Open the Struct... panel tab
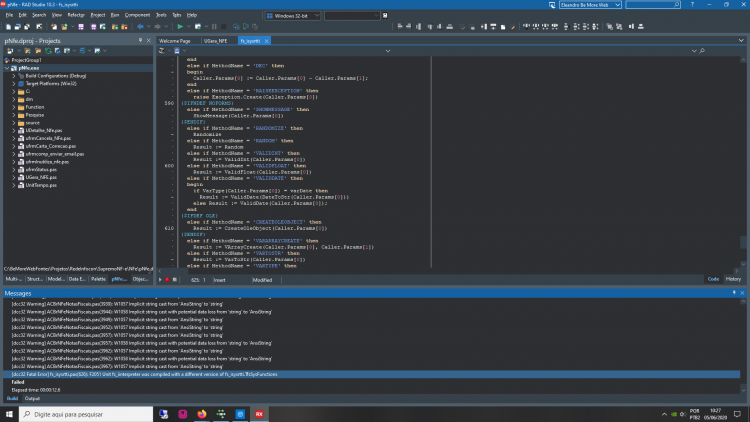 35,279
